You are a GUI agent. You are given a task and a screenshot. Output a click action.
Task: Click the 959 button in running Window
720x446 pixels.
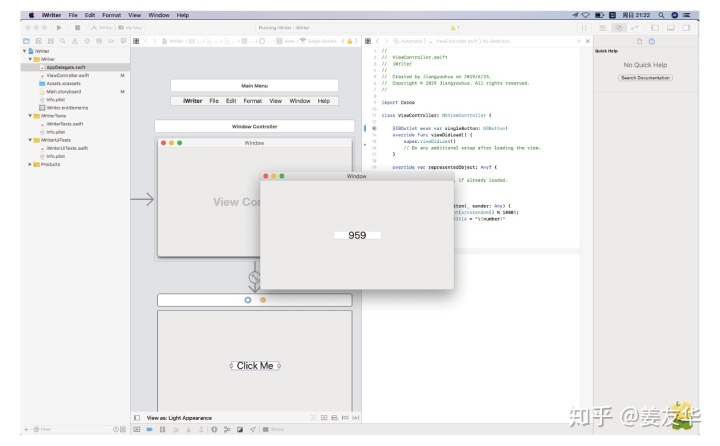(x=357, y=236)
